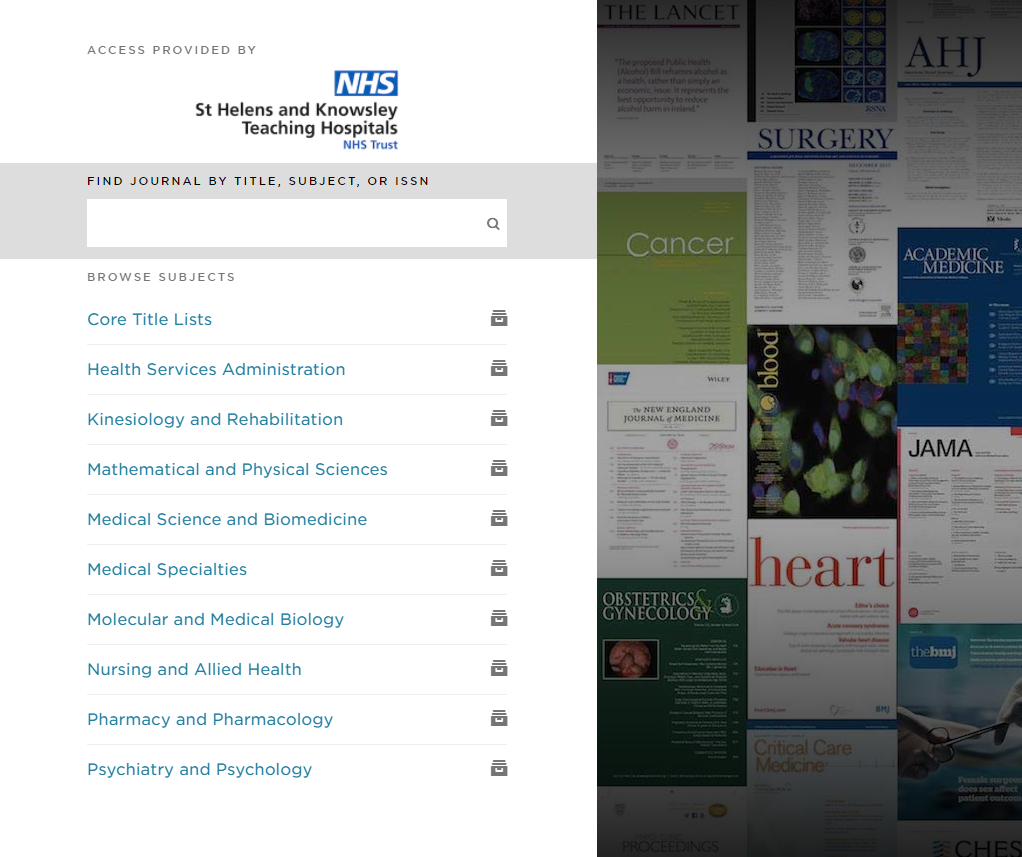
Task: Select the JAMA journal cover
Action: (x=960, y=525)
